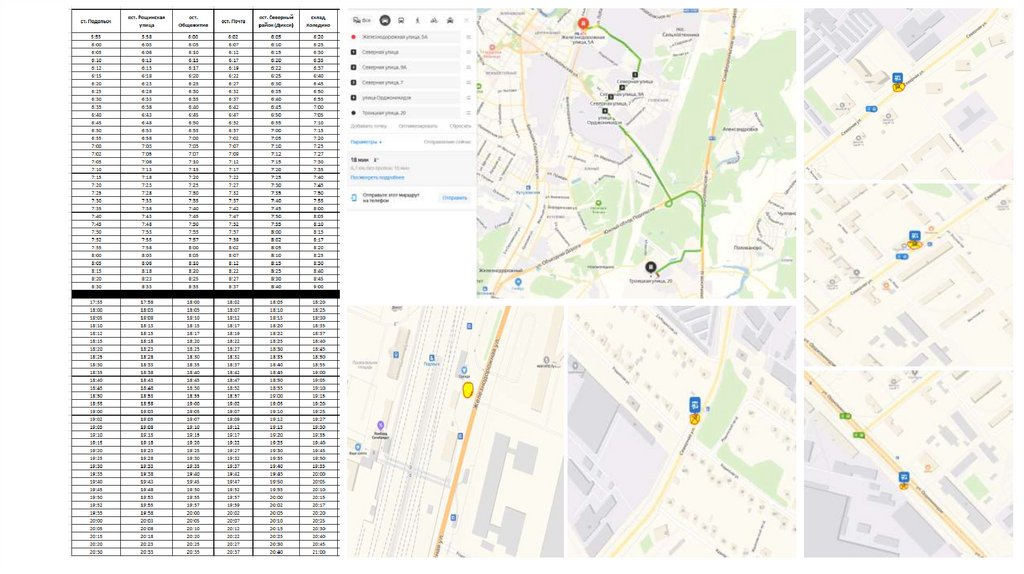Pick the taxi route mode icon
The height and width of the screenshot is (574, 1024).
point(451,20)
